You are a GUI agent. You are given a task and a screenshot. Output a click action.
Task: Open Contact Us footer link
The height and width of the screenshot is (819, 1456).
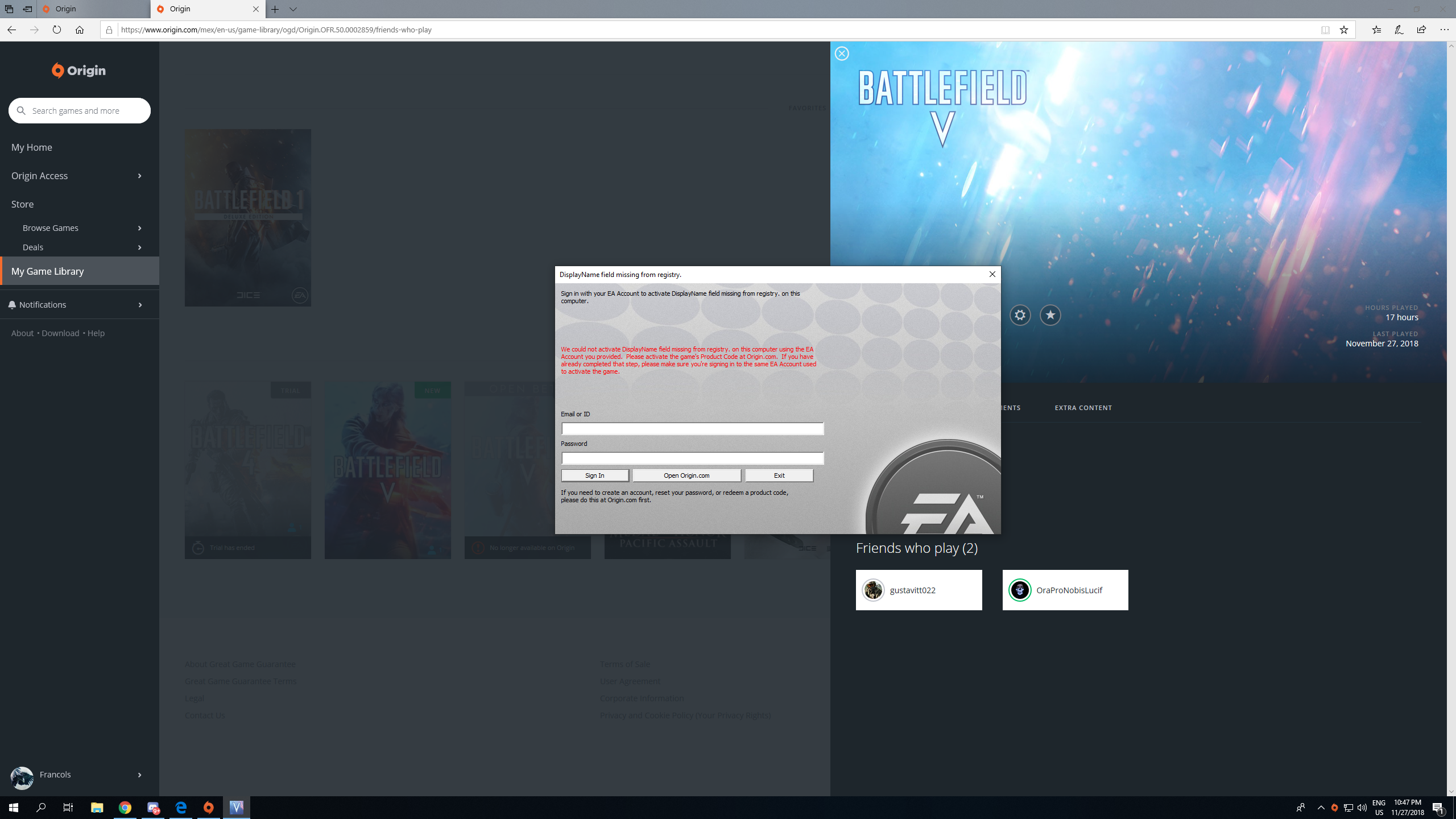point(205,715)
